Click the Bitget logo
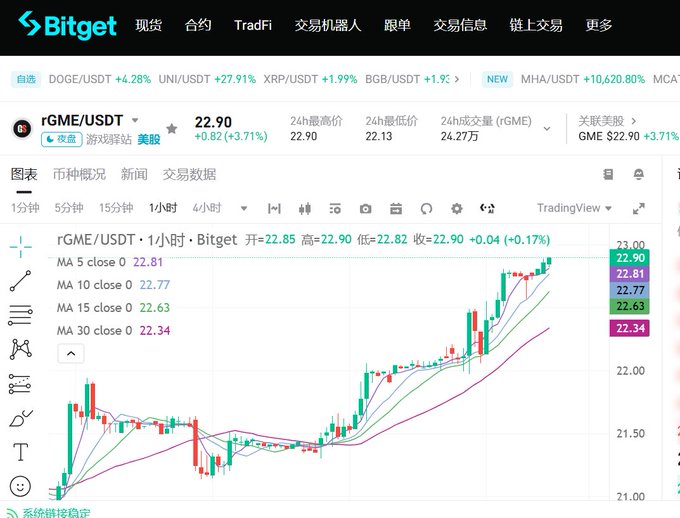This screenshot has height=518, width=680. tap(67, 25)
